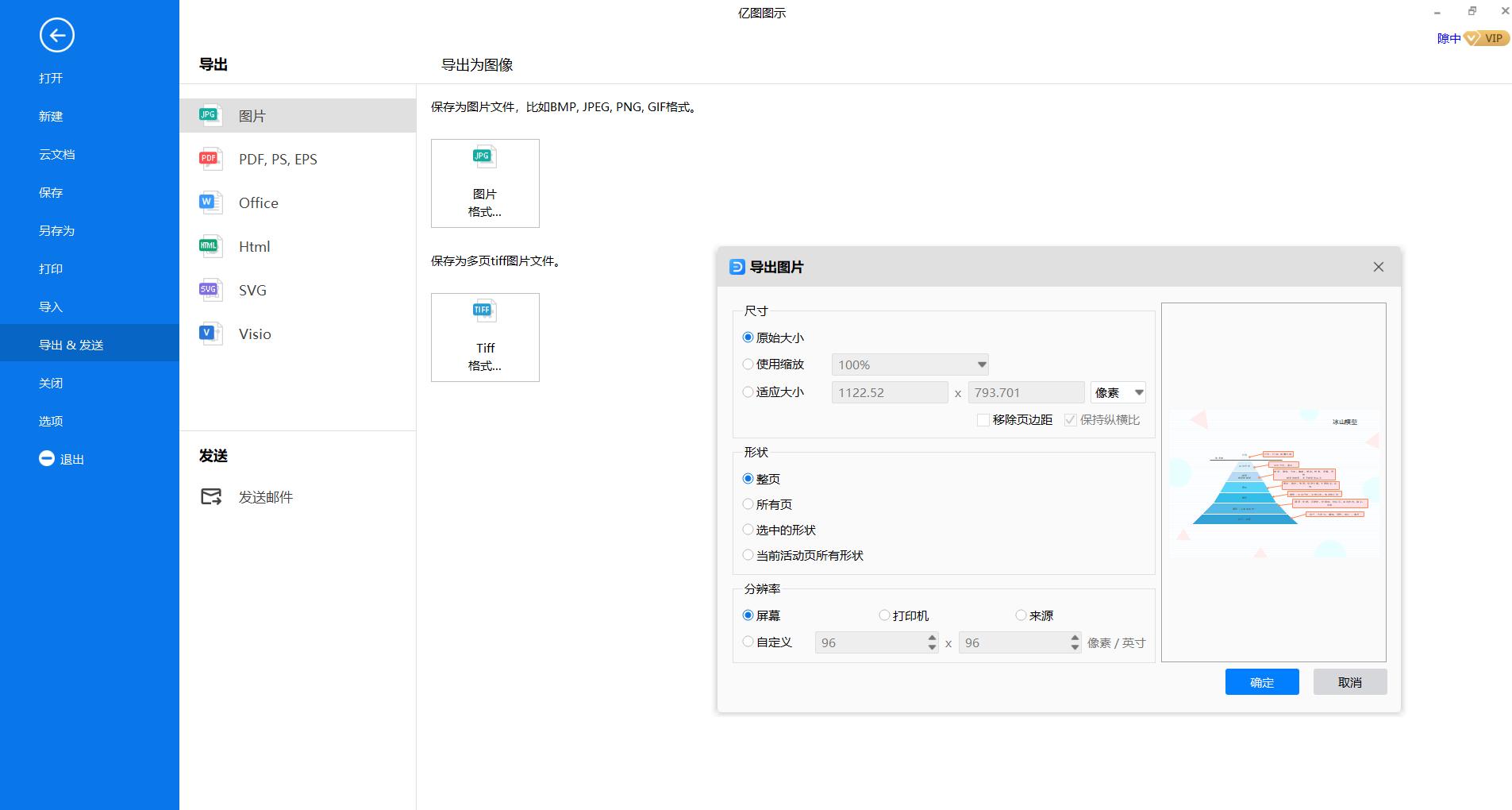Click the Tiff 格式 export thumbnail
The width and height of the screenshot is (1512, 810).
pos(484,337)
